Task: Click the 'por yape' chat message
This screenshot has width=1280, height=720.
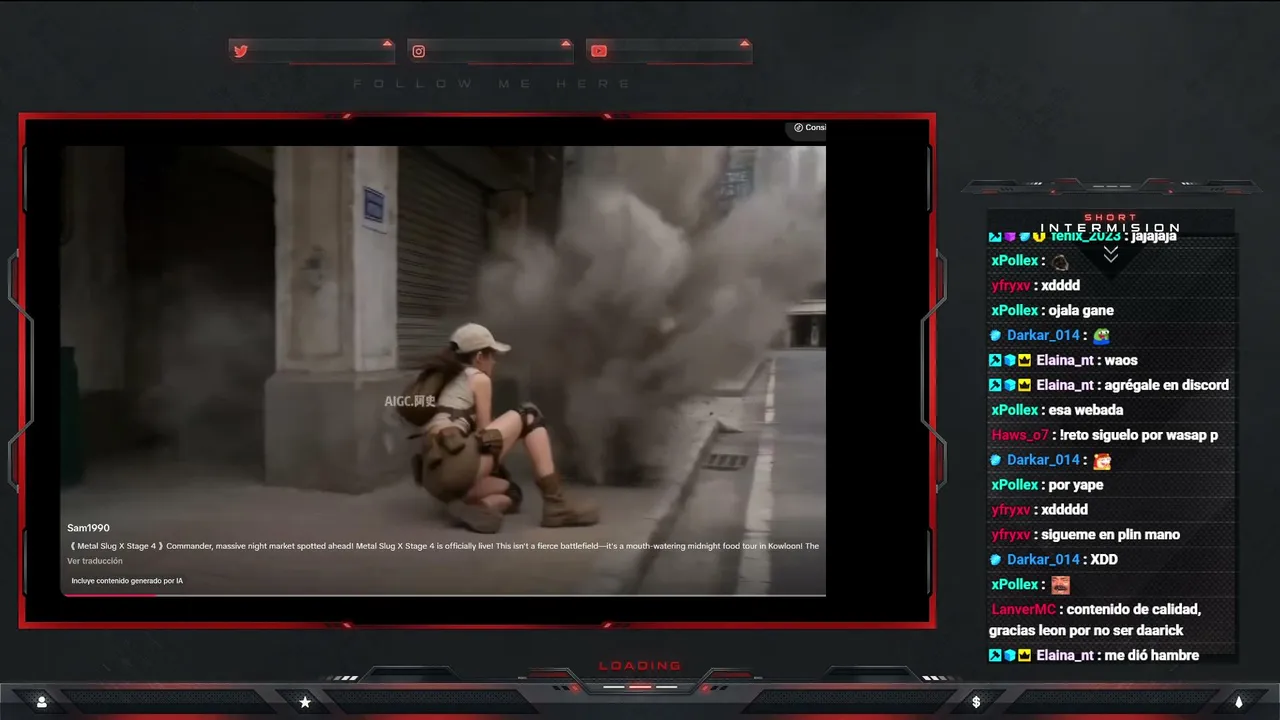Action: coord(1076,486)
